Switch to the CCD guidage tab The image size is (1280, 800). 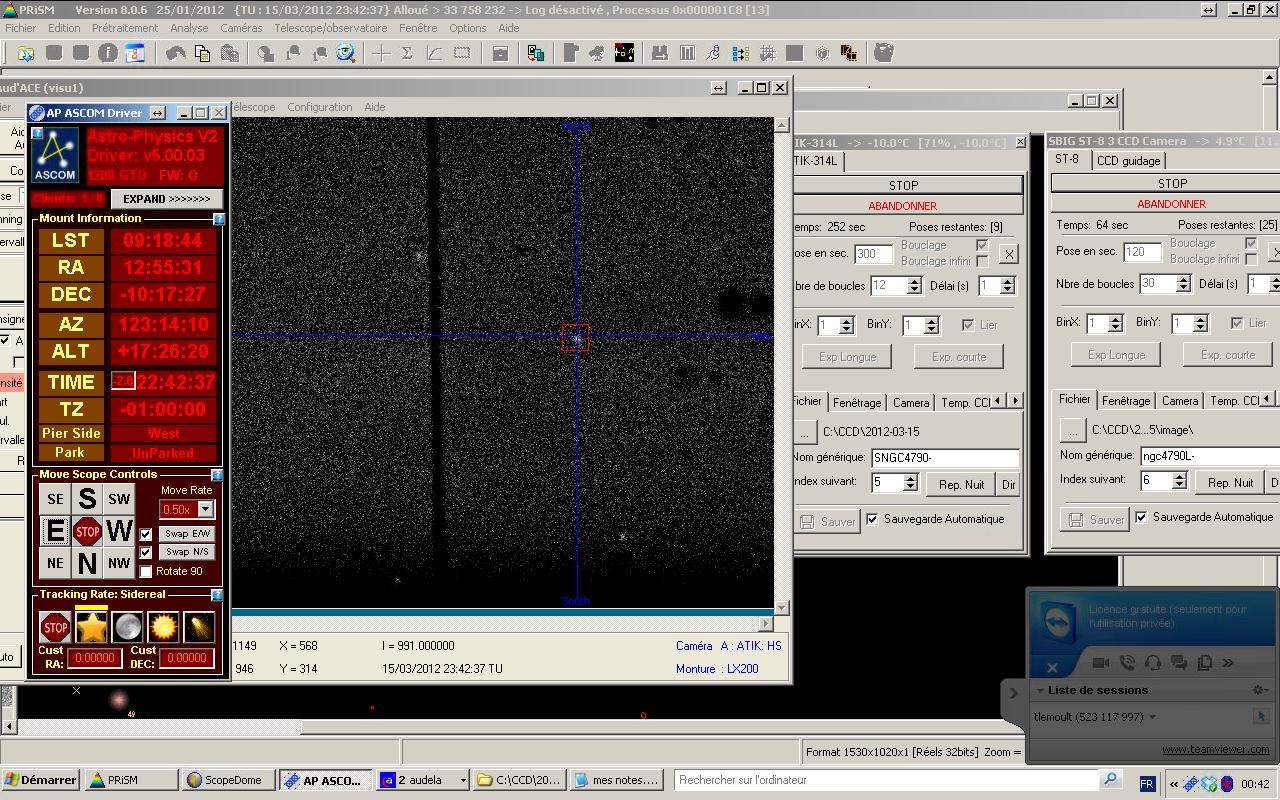coord(1128,161)
